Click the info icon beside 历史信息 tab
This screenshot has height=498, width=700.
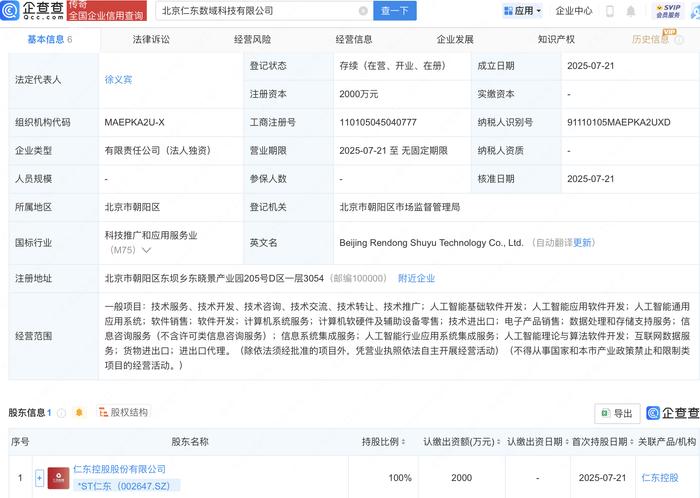(679, 40)
